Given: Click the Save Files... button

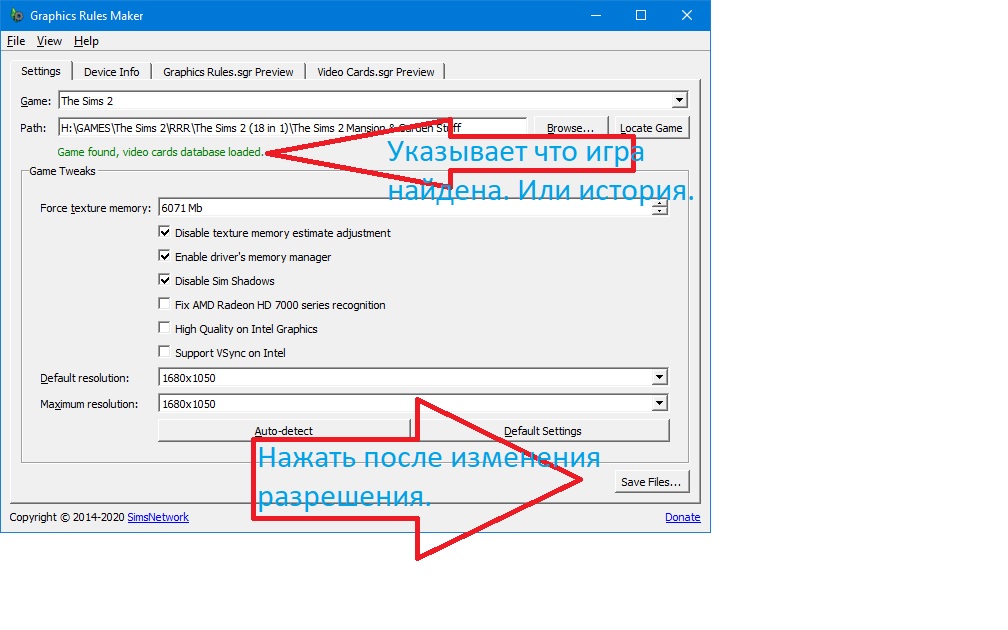Looking at the screenshot, I should [x=650, y=482].
